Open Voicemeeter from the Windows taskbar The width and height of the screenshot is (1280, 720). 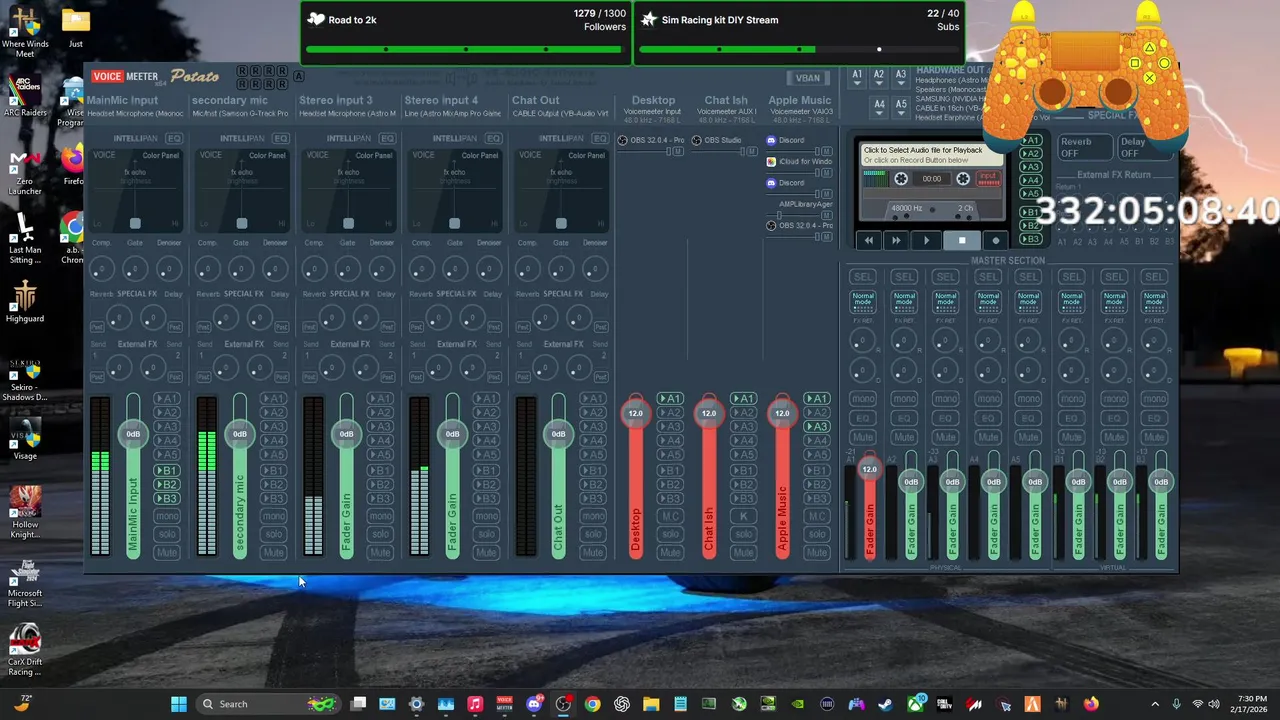pyautogui.click(x=505, y=704)
